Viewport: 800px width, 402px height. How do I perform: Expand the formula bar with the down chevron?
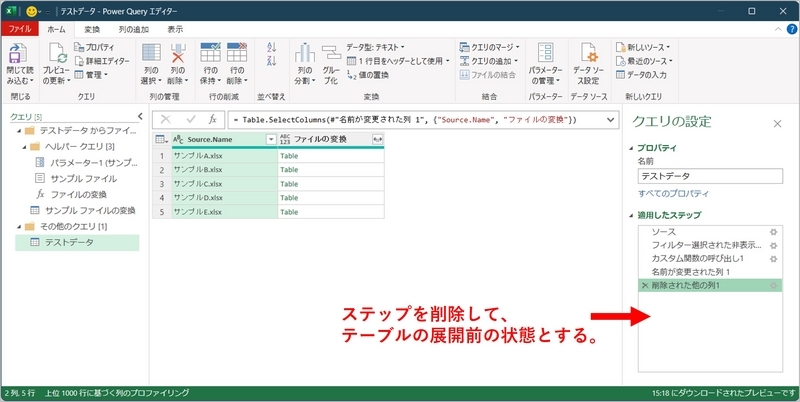point(611,120)
